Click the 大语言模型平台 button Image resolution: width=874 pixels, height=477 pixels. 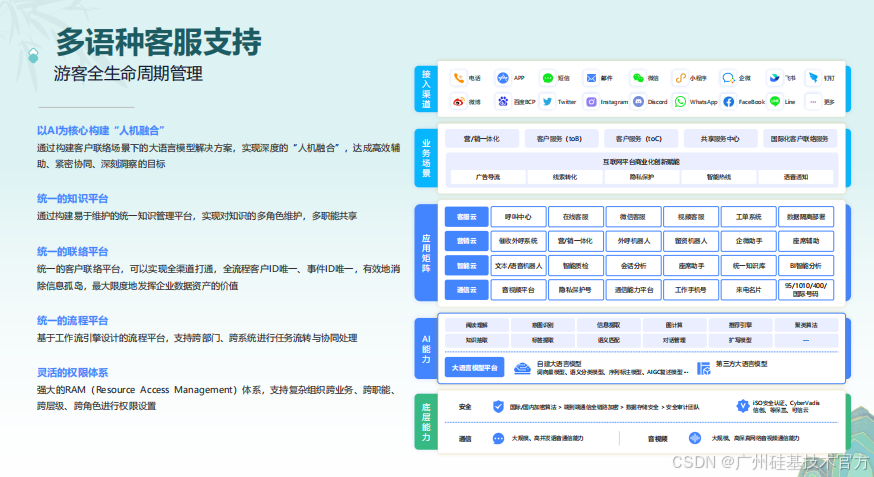pyautogui.click(x=474, y=368)
